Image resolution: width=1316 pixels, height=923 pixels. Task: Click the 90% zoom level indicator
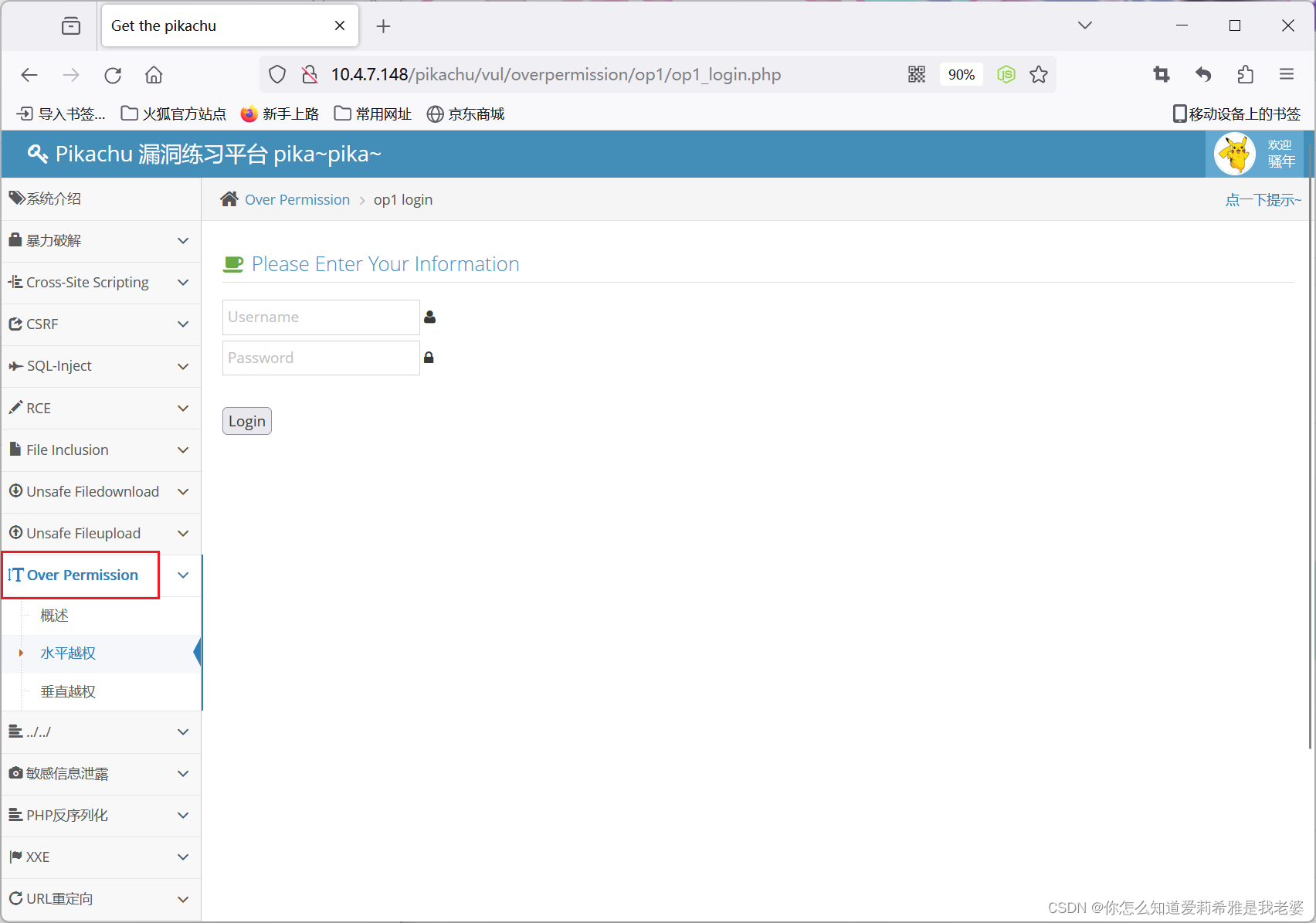(962, 75)
